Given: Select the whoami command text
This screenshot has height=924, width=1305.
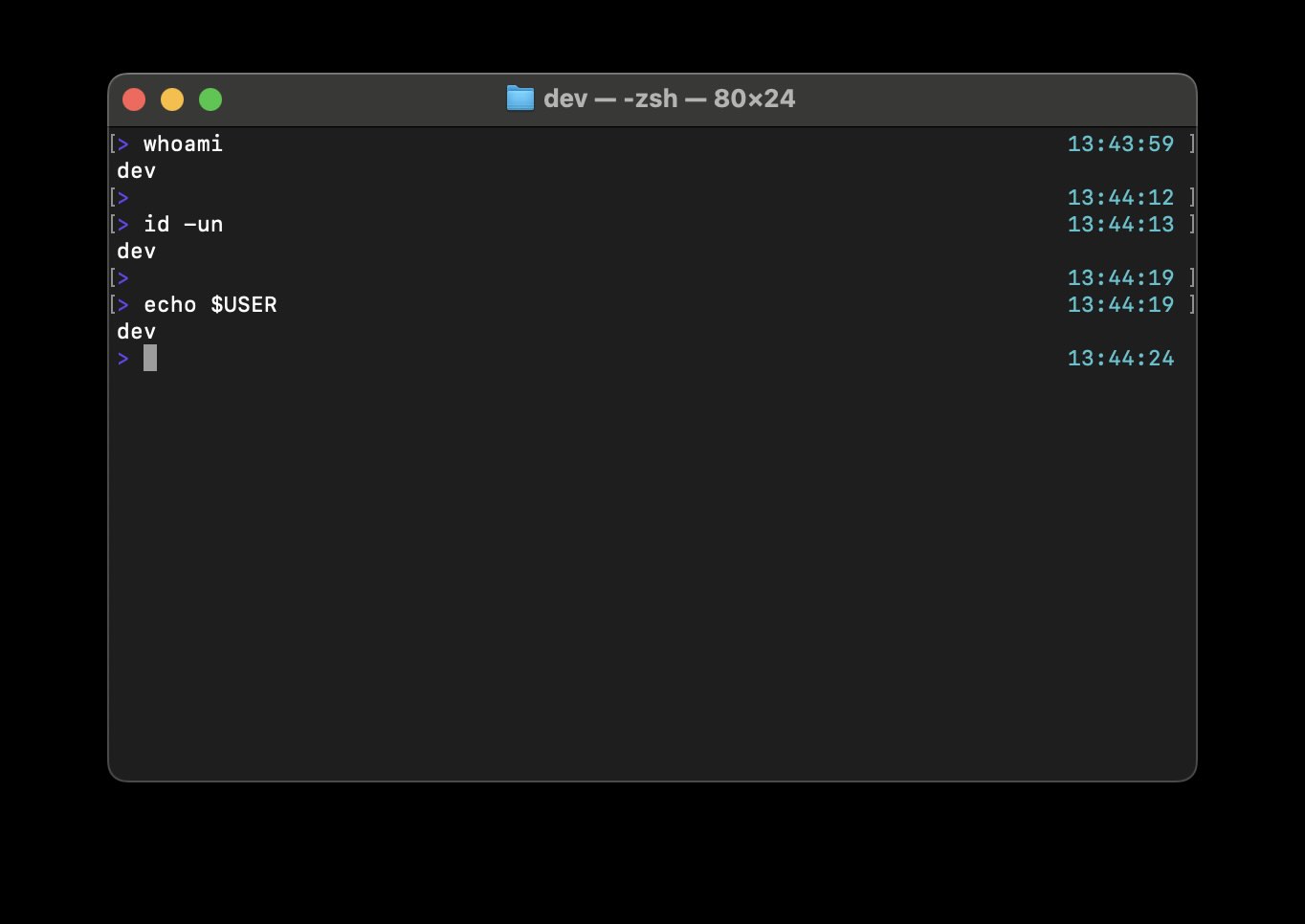Looking at the screenshot, I should 182,143.
